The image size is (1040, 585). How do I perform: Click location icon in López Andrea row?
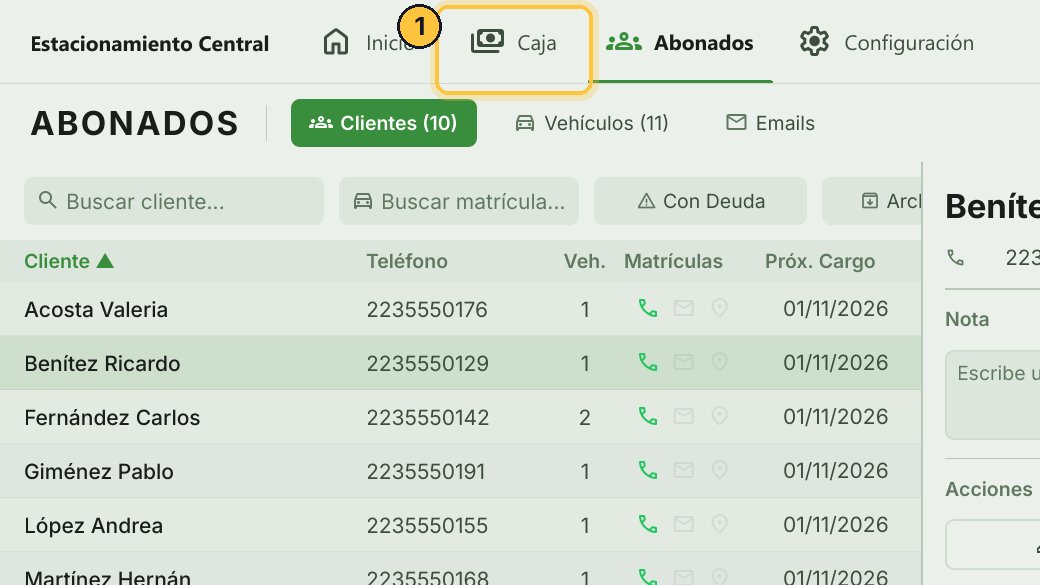[719, 525]
